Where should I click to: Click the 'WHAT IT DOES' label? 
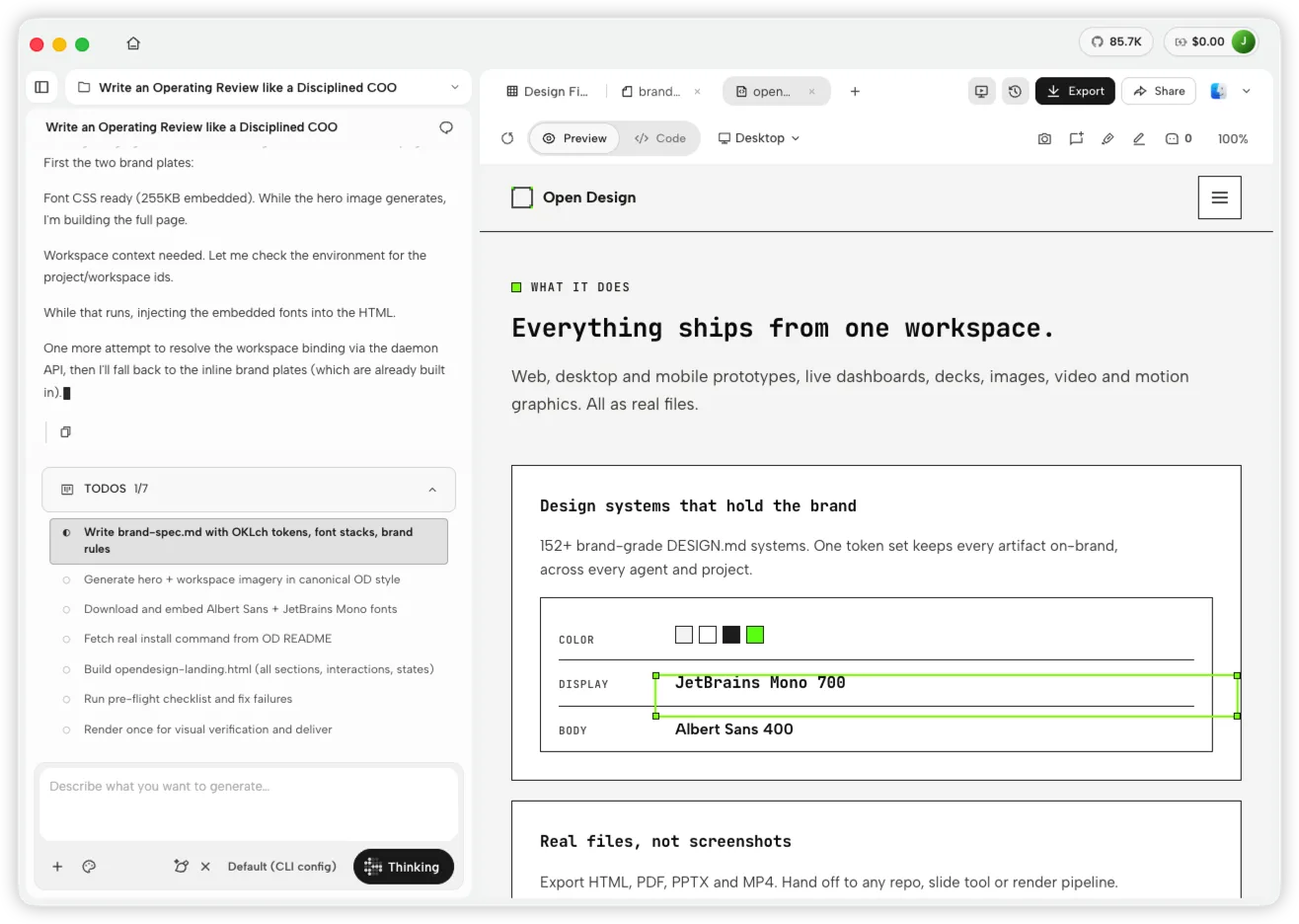(x=580, y=287)
